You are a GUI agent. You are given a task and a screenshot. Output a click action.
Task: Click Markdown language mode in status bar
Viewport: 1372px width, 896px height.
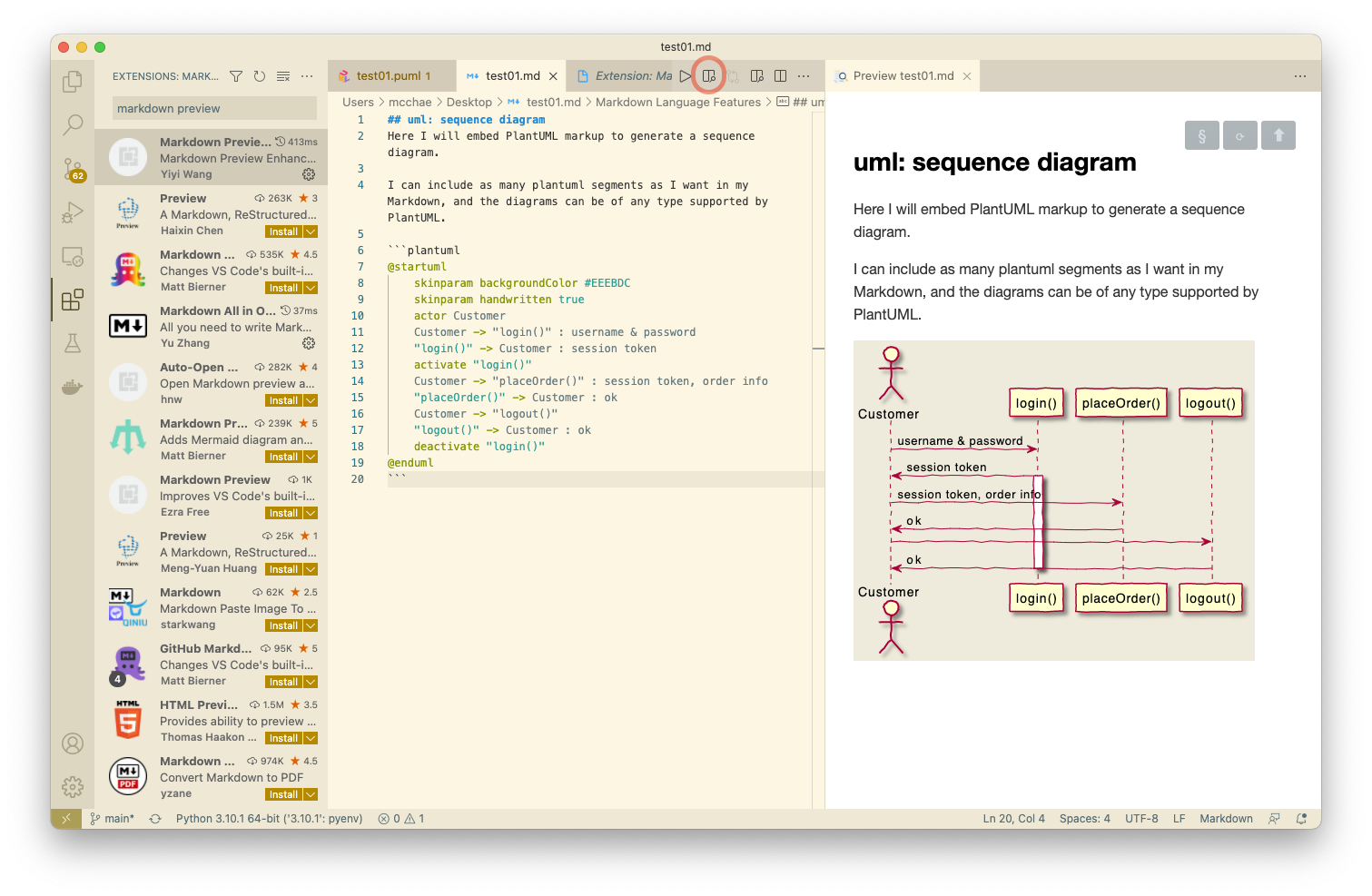point(1226,819)
